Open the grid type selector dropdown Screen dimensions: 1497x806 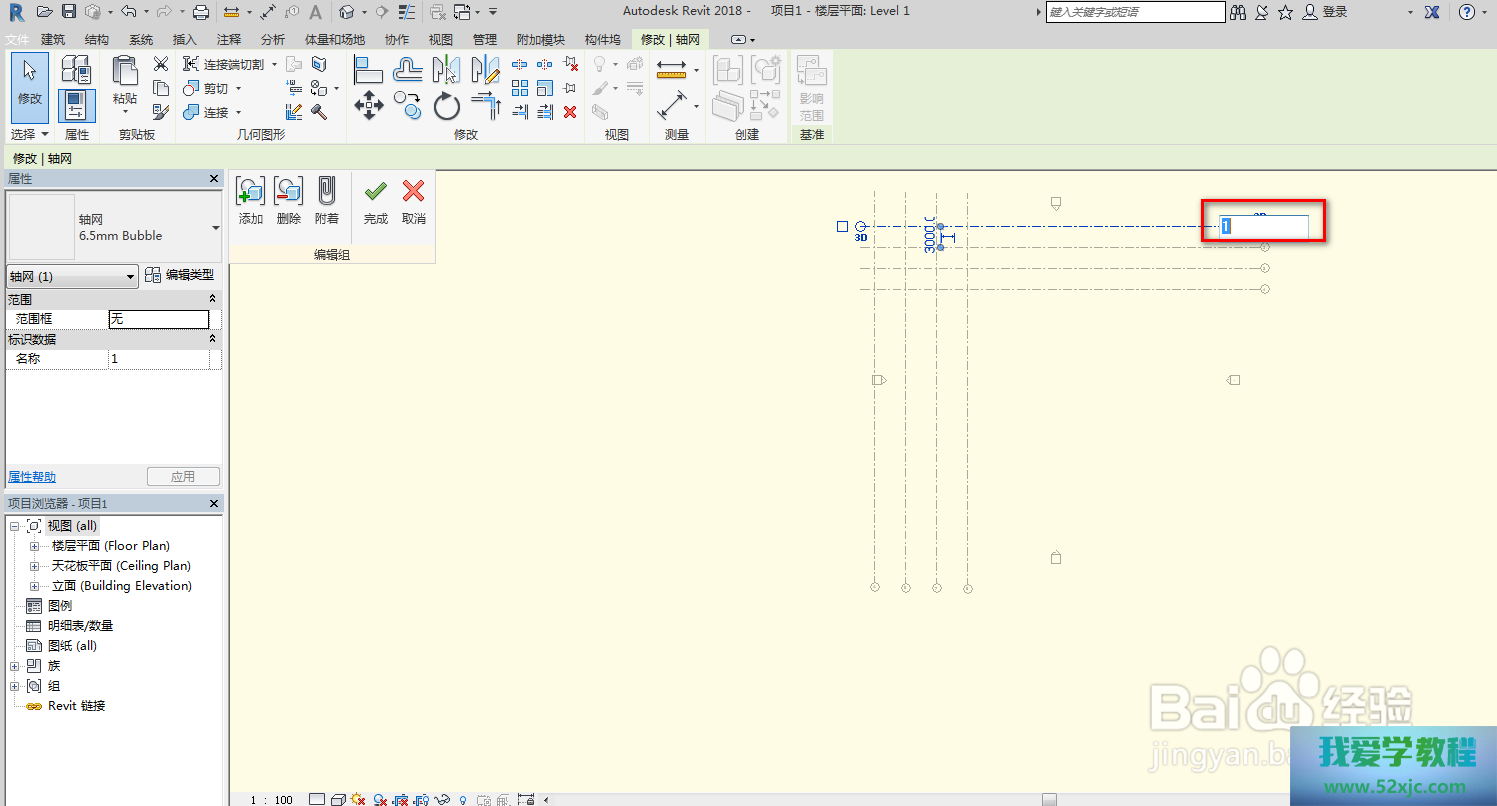pos(215,228)
